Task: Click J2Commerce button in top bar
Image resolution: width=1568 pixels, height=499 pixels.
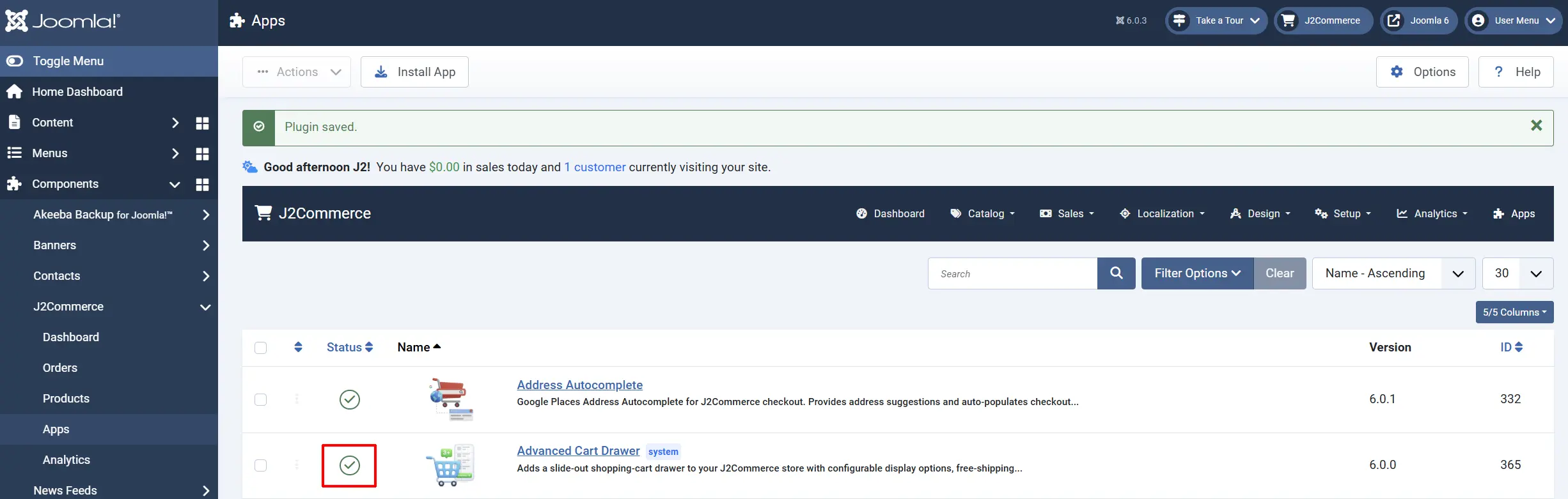Action: pyautogui.click(x=1323, y=20)
